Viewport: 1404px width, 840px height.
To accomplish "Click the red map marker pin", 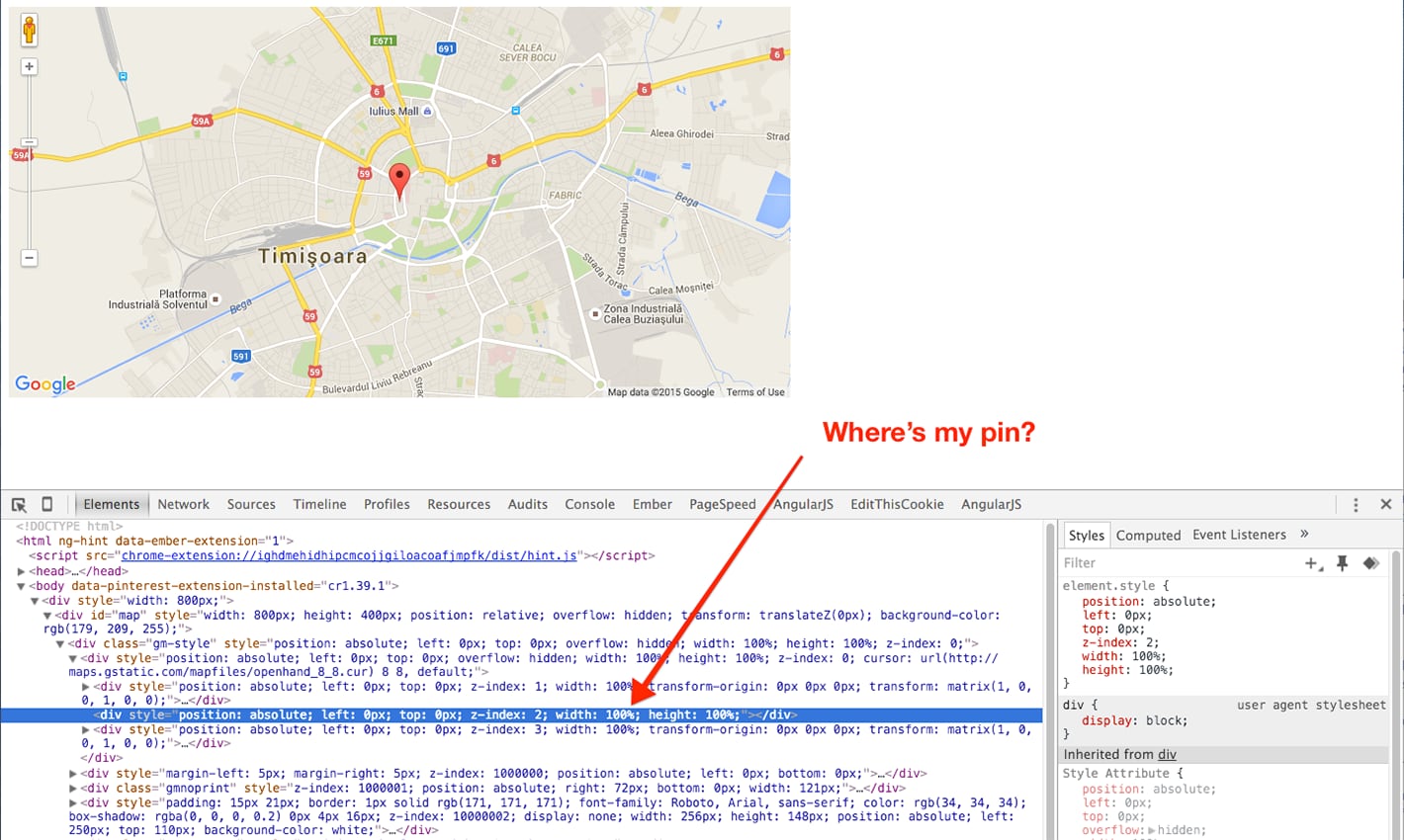I will 399,180.
